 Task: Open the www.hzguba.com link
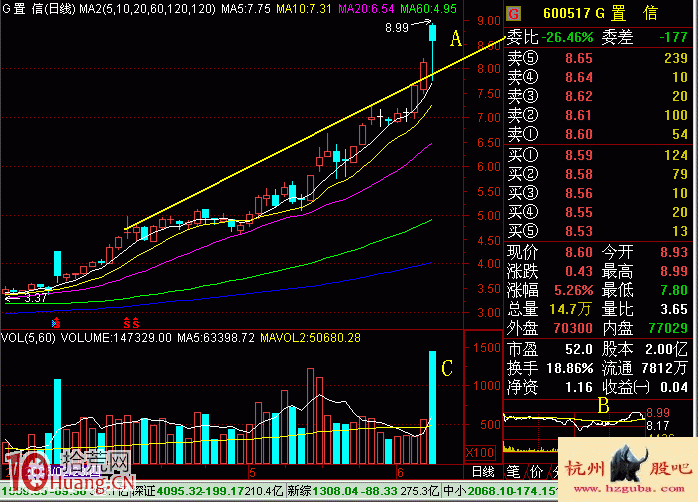pyautogui.click(x=629, y=489)
